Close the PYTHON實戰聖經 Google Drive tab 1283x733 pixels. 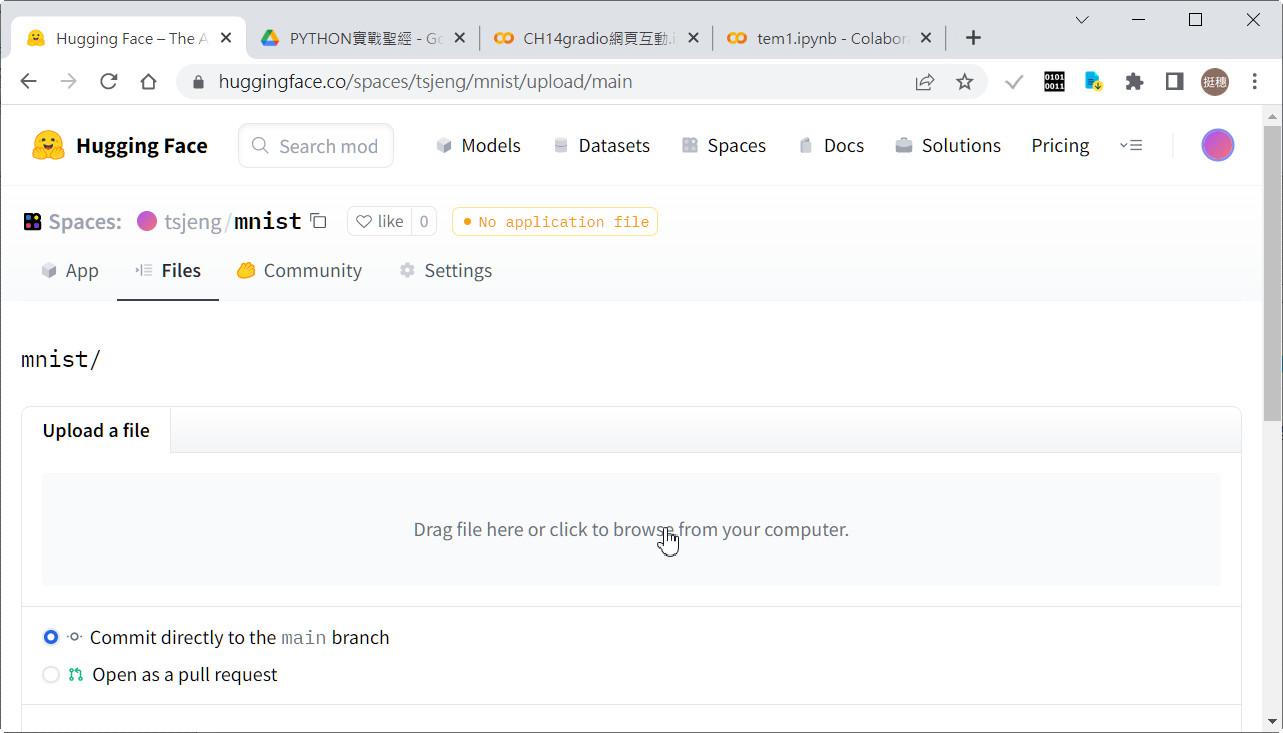point(459,38)
